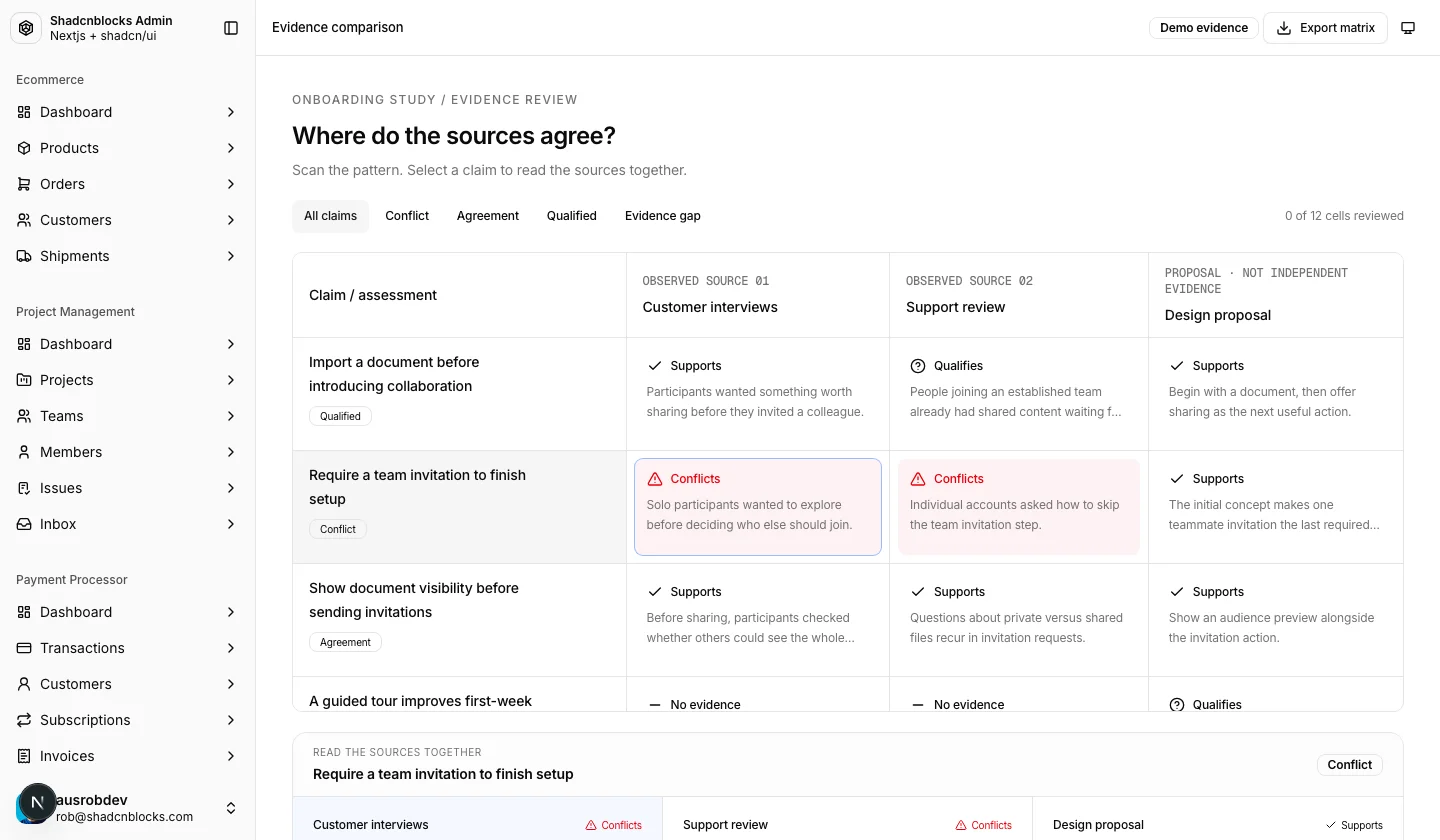This screenshot has height=840, width=1440.
Task: Click the Invoices document icon
Action: click(24, 756)
